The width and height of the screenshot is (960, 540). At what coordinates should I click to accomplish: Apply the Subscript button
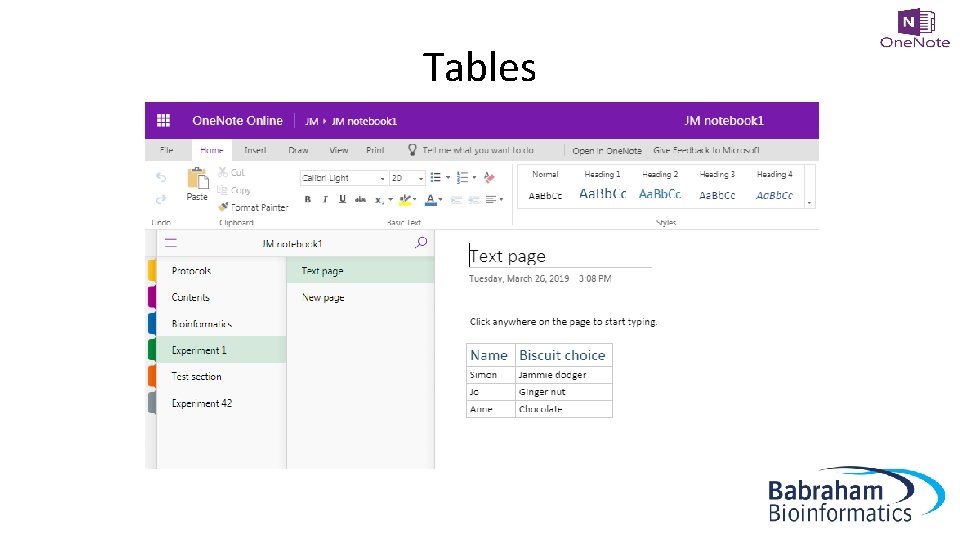tap(379, 200)
